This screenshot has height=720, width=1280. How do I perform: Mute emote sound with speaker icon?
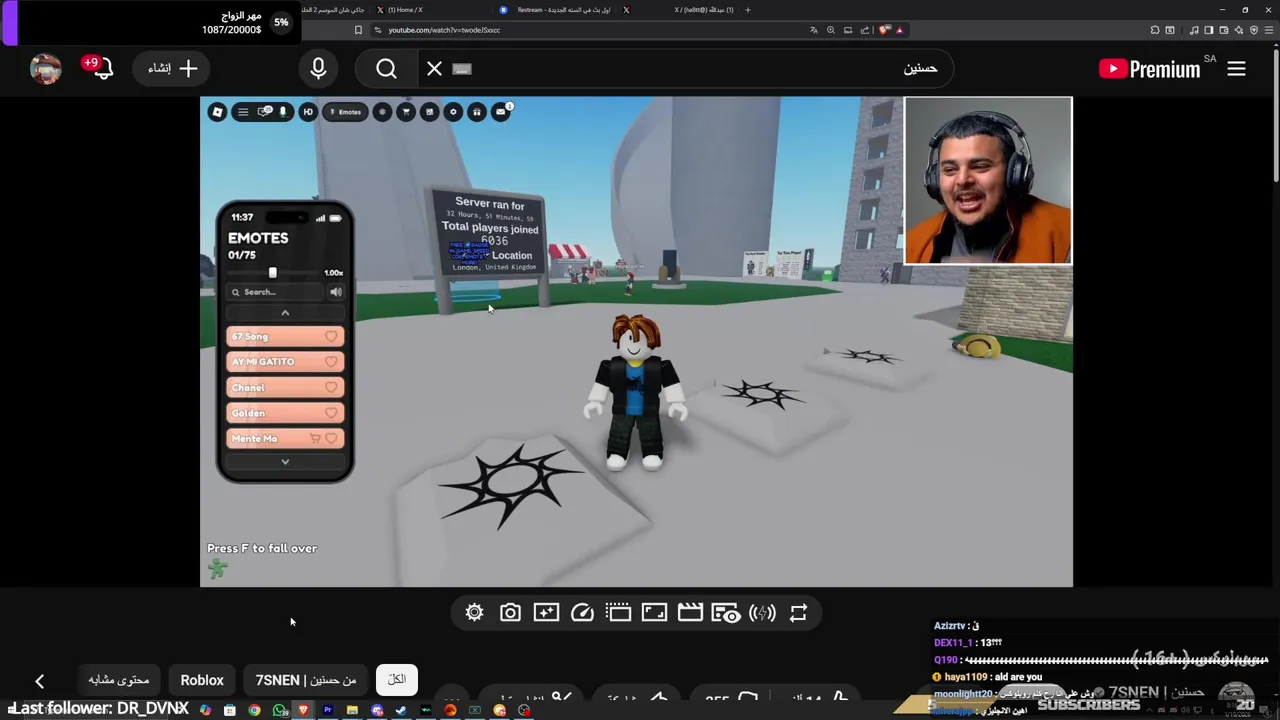(x=336, y=292)
